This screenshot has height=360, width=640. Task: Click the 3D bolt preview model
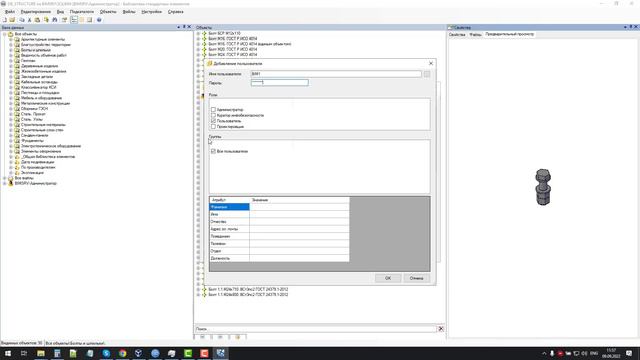point(543,187)
